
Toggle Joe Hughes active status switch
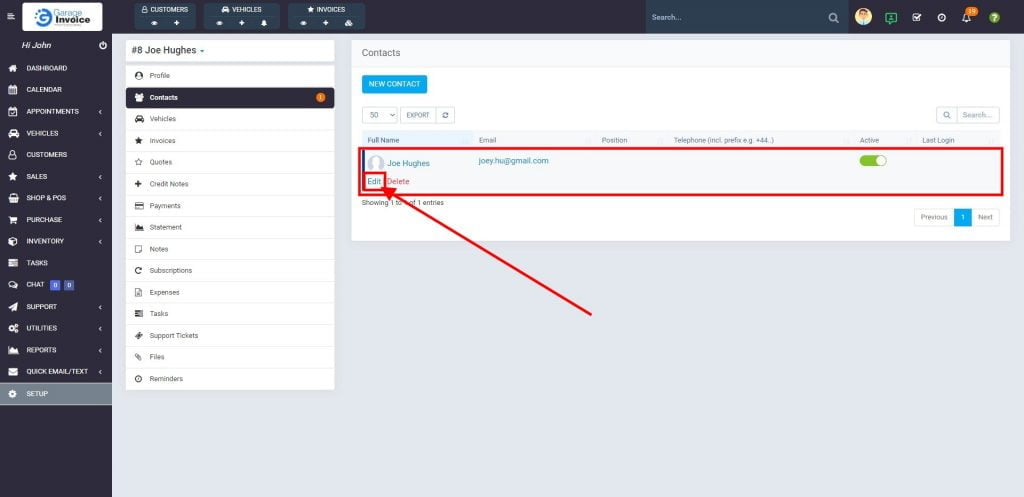pos(873,161)
